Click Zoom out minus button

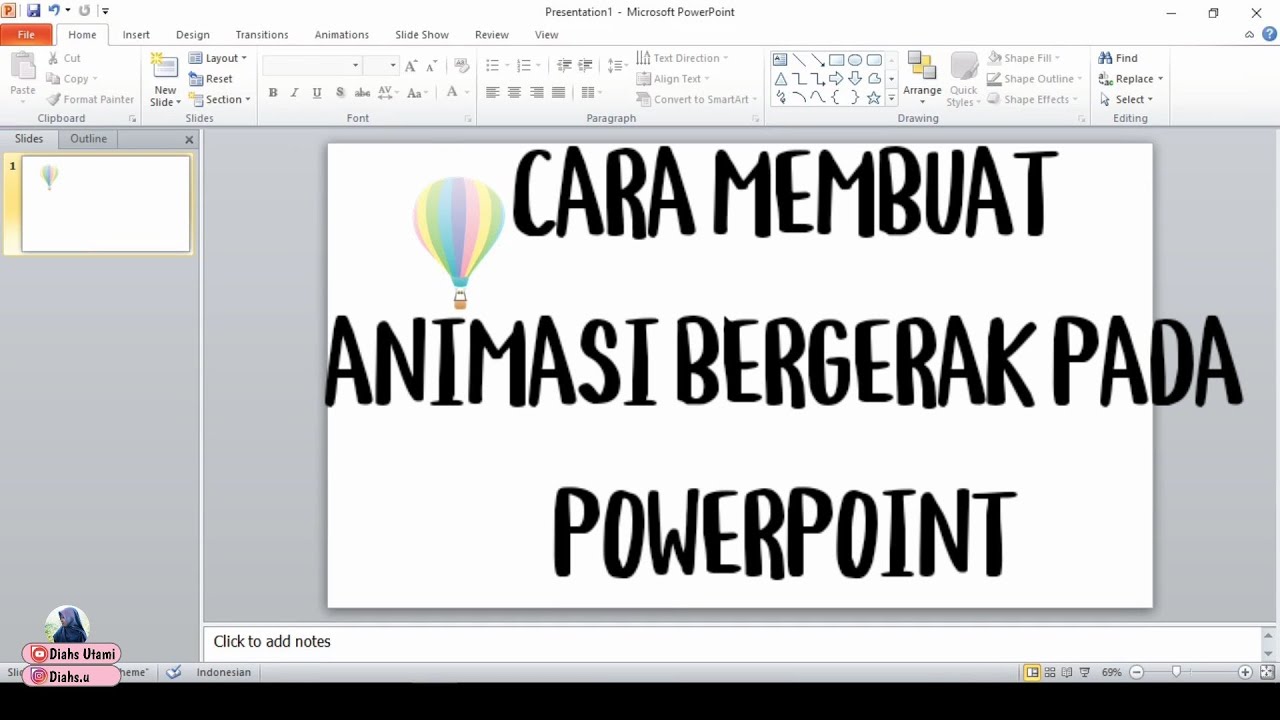coord(1136,672)
